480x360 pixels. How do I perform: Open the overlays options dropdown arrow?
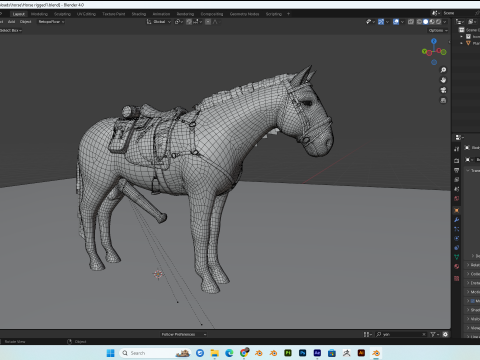pos(402,22)
